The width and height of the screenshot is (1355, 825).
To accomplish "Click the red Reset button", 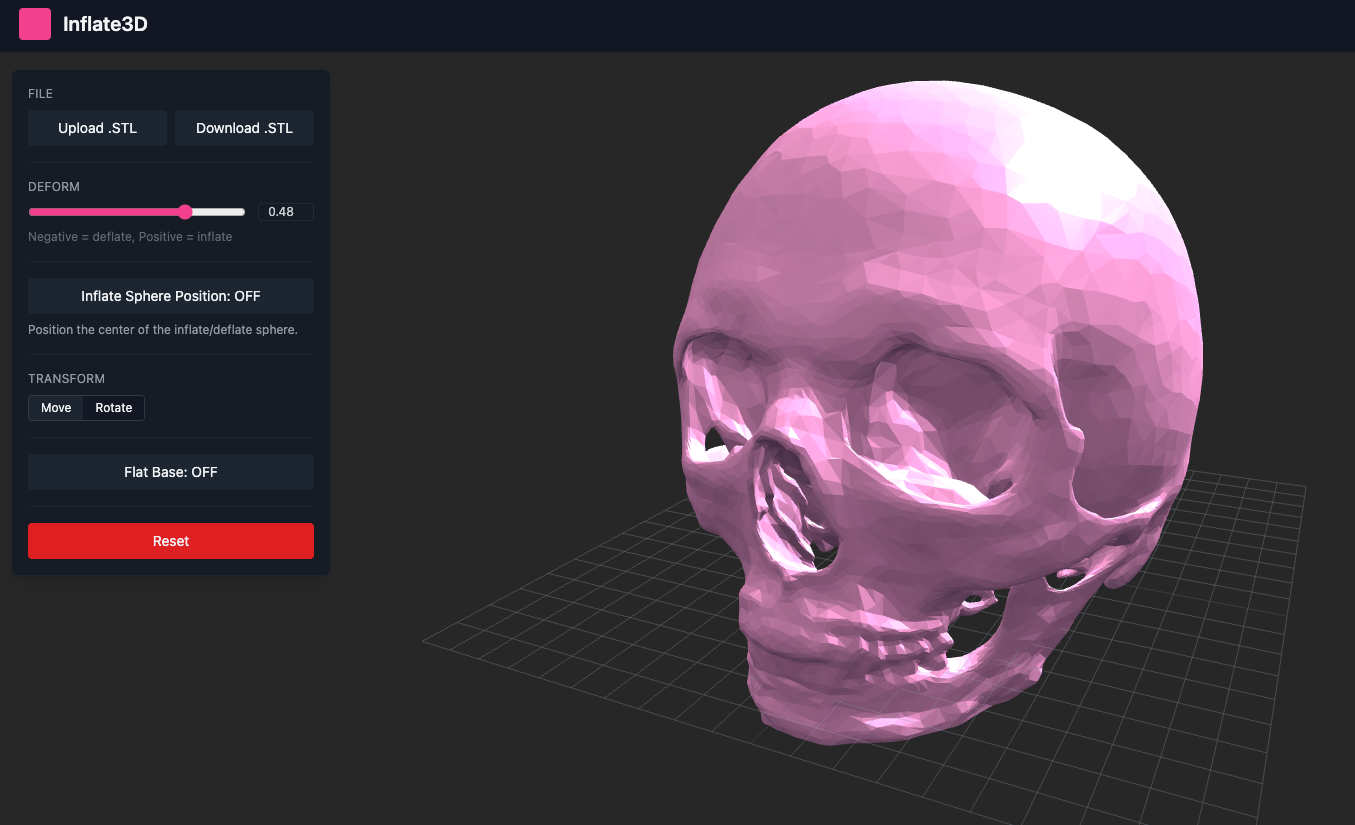I will 171,541.
